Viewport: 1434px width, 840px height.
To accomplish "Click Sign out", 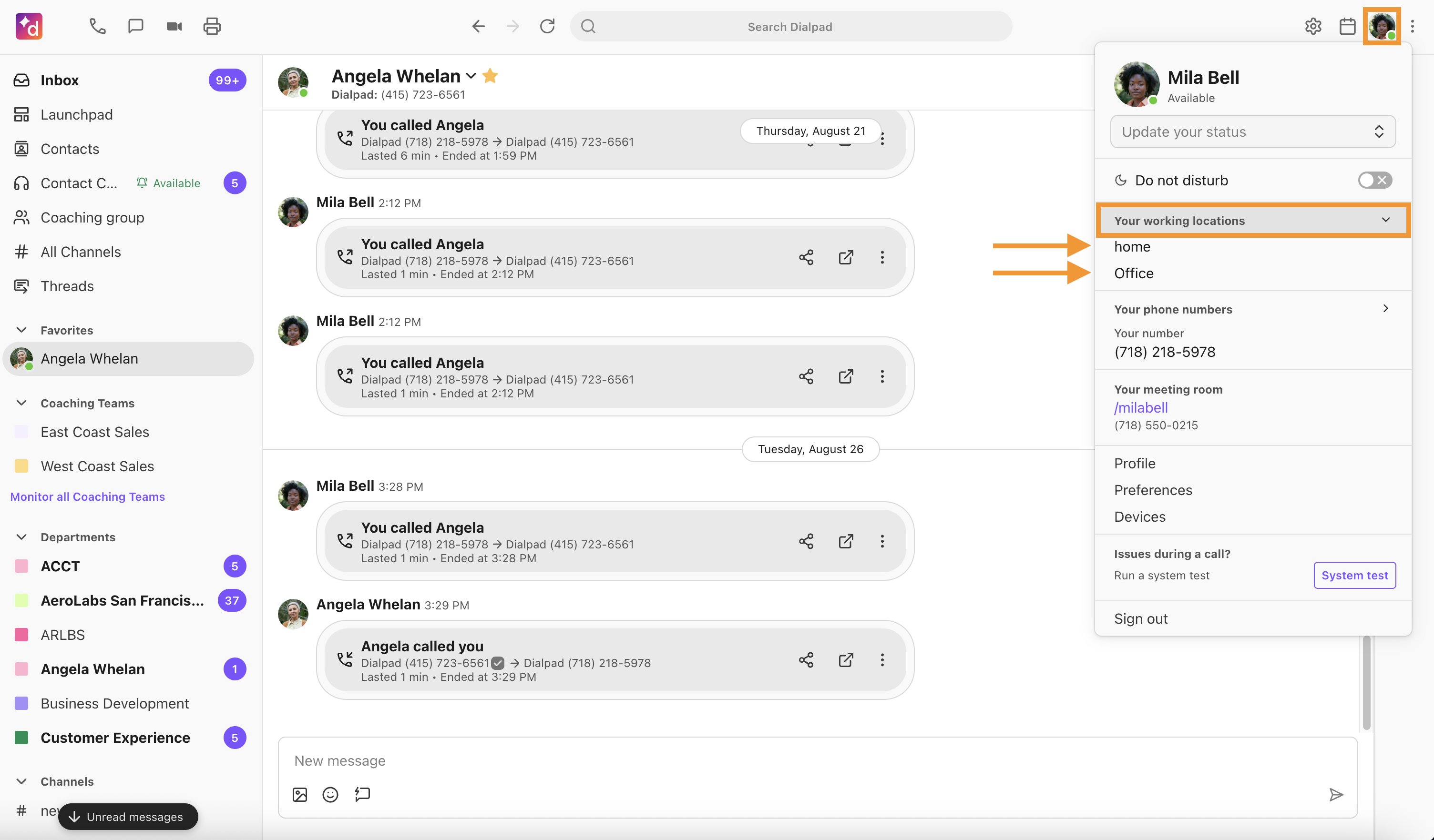I will point(1141,619).
